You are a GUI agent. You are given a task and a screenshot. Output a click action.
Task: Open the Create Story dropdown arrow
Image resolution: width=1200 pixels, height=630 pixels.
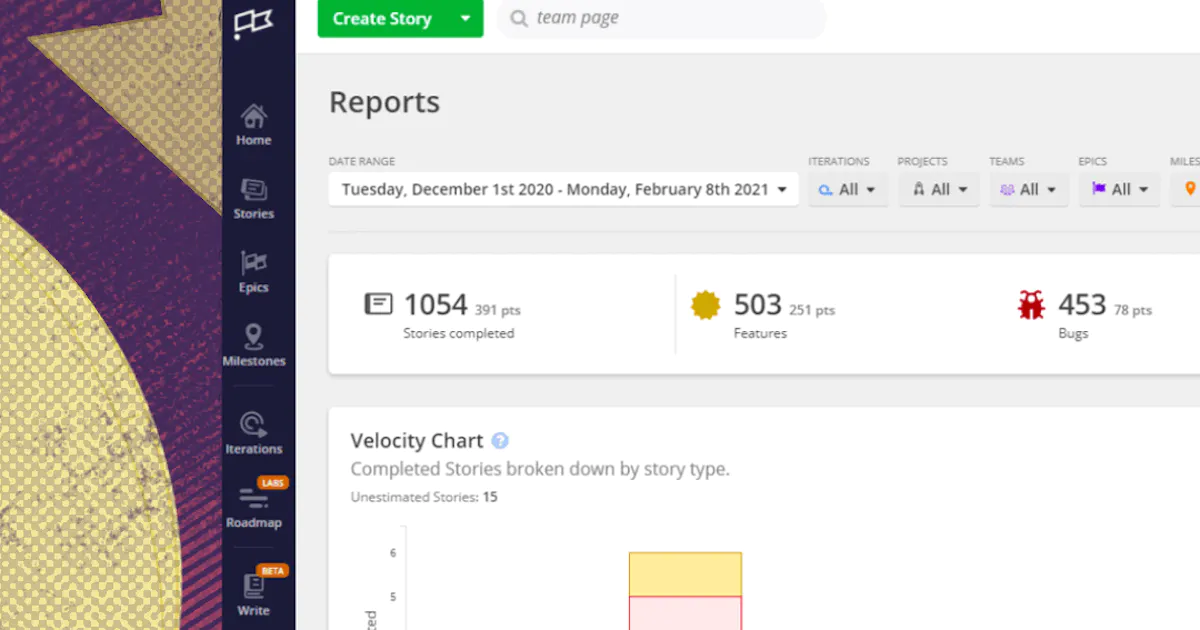(466, 18)
